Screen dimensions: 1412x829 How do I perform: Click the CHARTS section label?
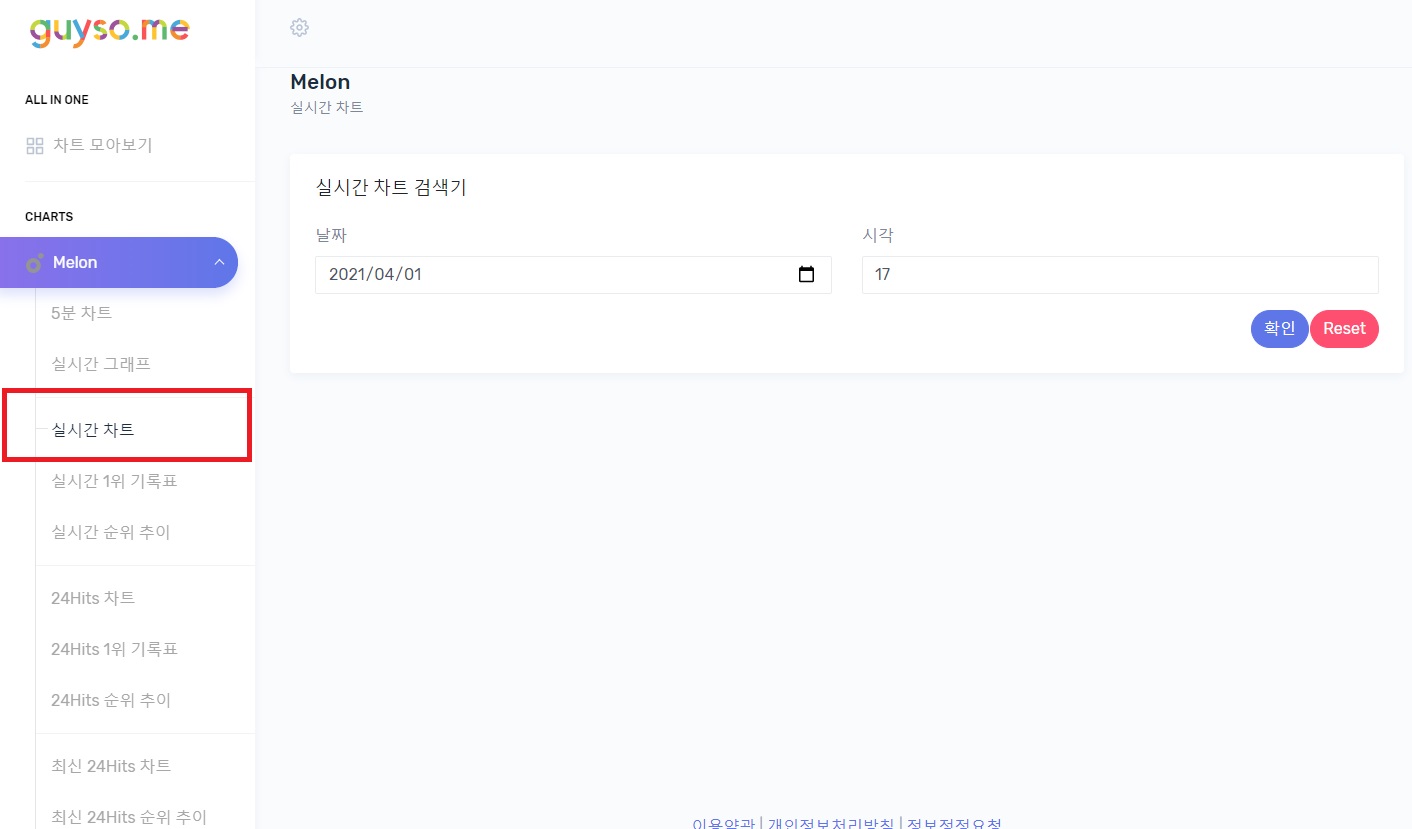click(49, 217)
